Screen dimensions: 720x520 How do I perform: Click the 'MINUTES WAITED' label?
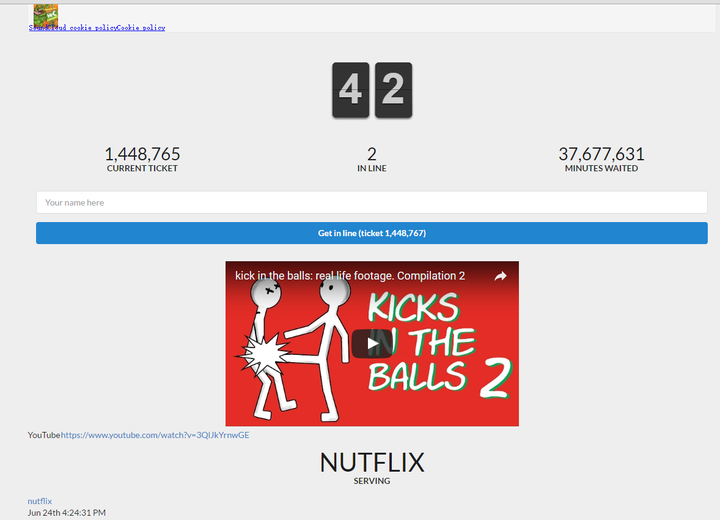point(602,169)
